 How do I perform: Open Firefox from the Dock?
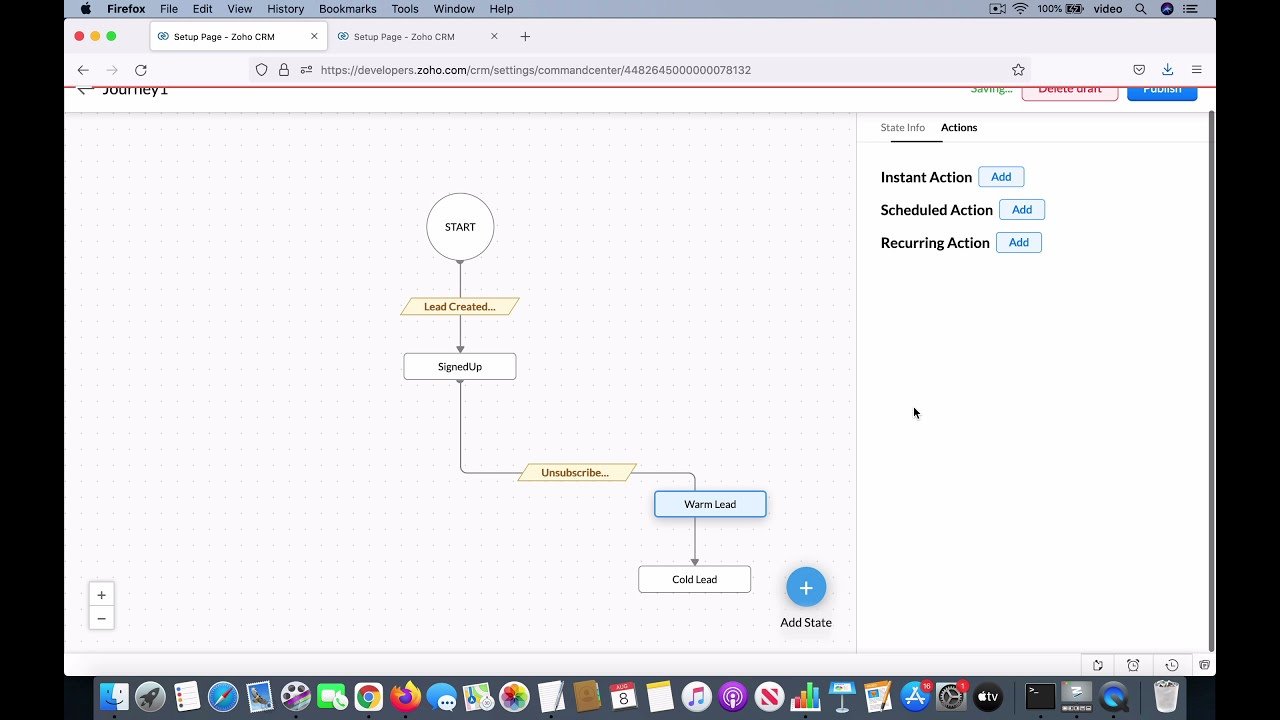coord(405,696)
